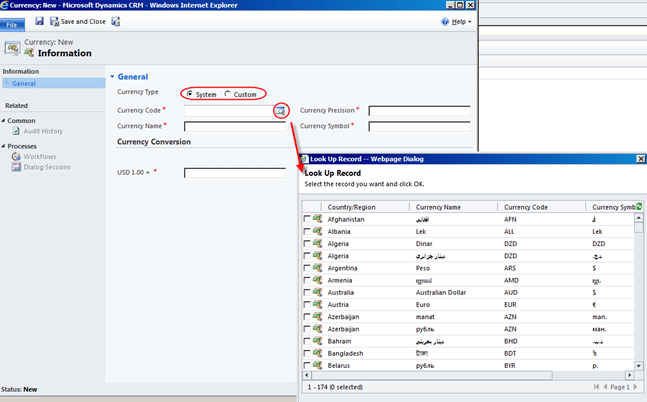Click the Save disk icon
The image size is (647, 402).
coord(39,21)
